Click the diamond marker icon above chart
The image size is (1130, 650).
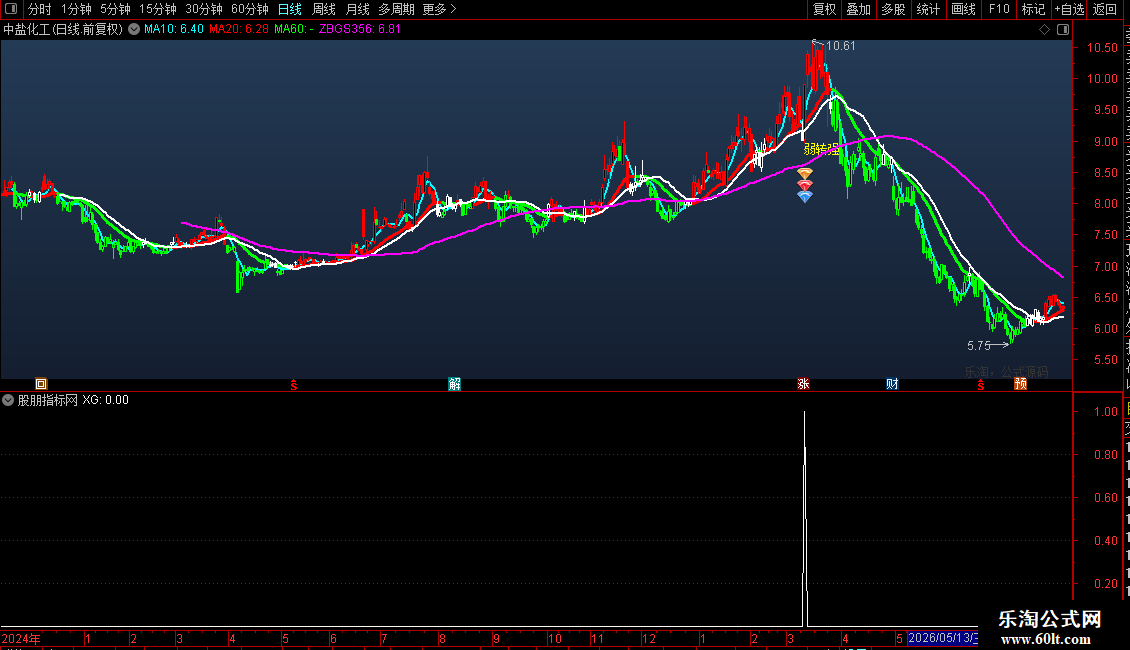tap(1044, 29)
